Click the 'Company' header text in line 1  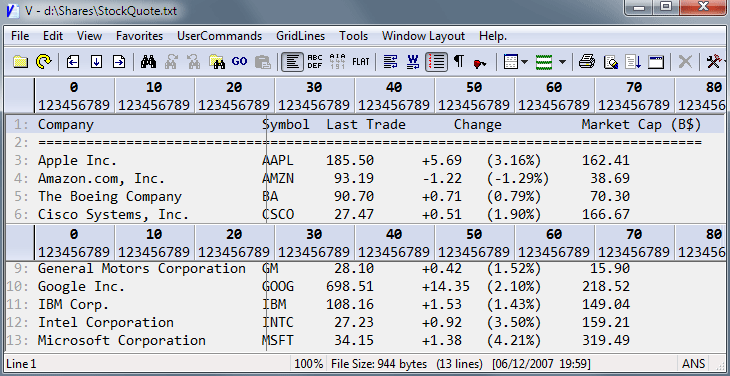[66, 125]
